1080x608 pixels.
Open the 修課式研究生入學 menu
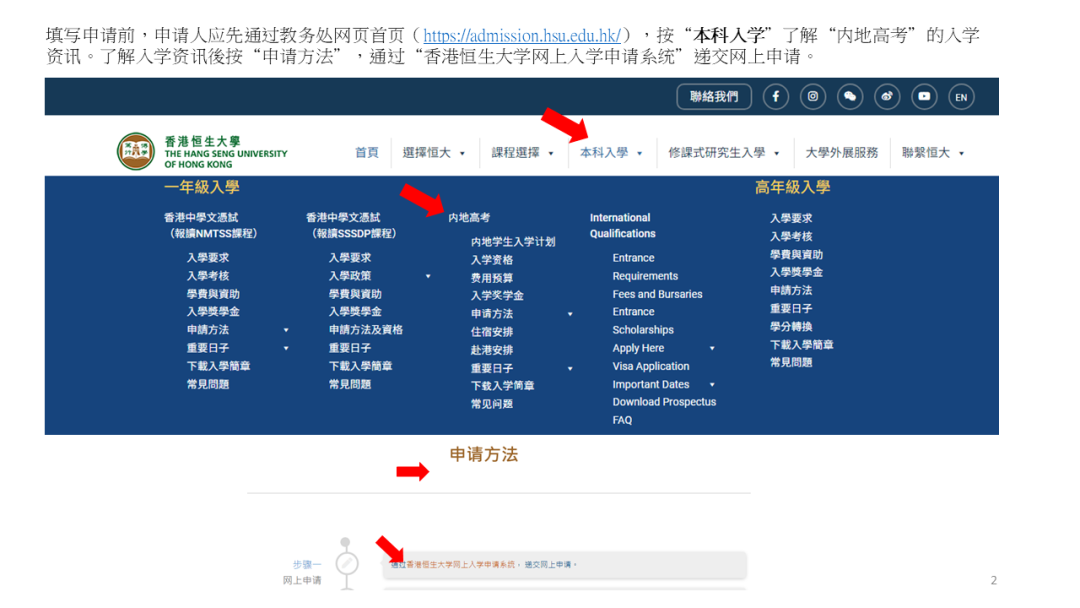coord(716,152)
